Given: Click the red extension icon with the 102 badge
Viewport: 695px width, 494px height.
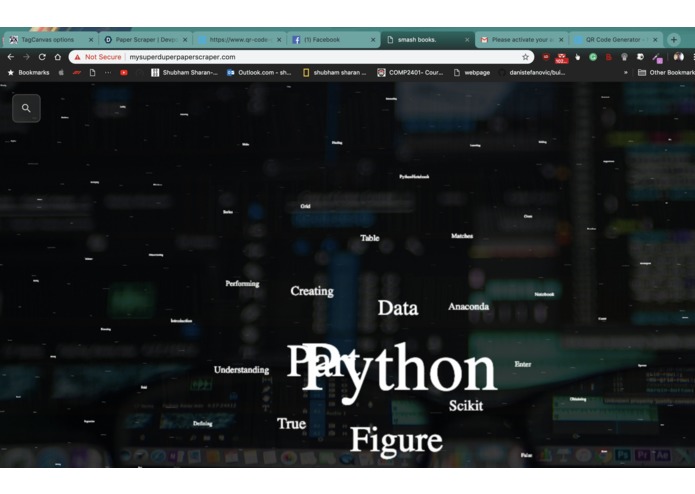Looking at the screenshot, I should (x=562, y=58).
